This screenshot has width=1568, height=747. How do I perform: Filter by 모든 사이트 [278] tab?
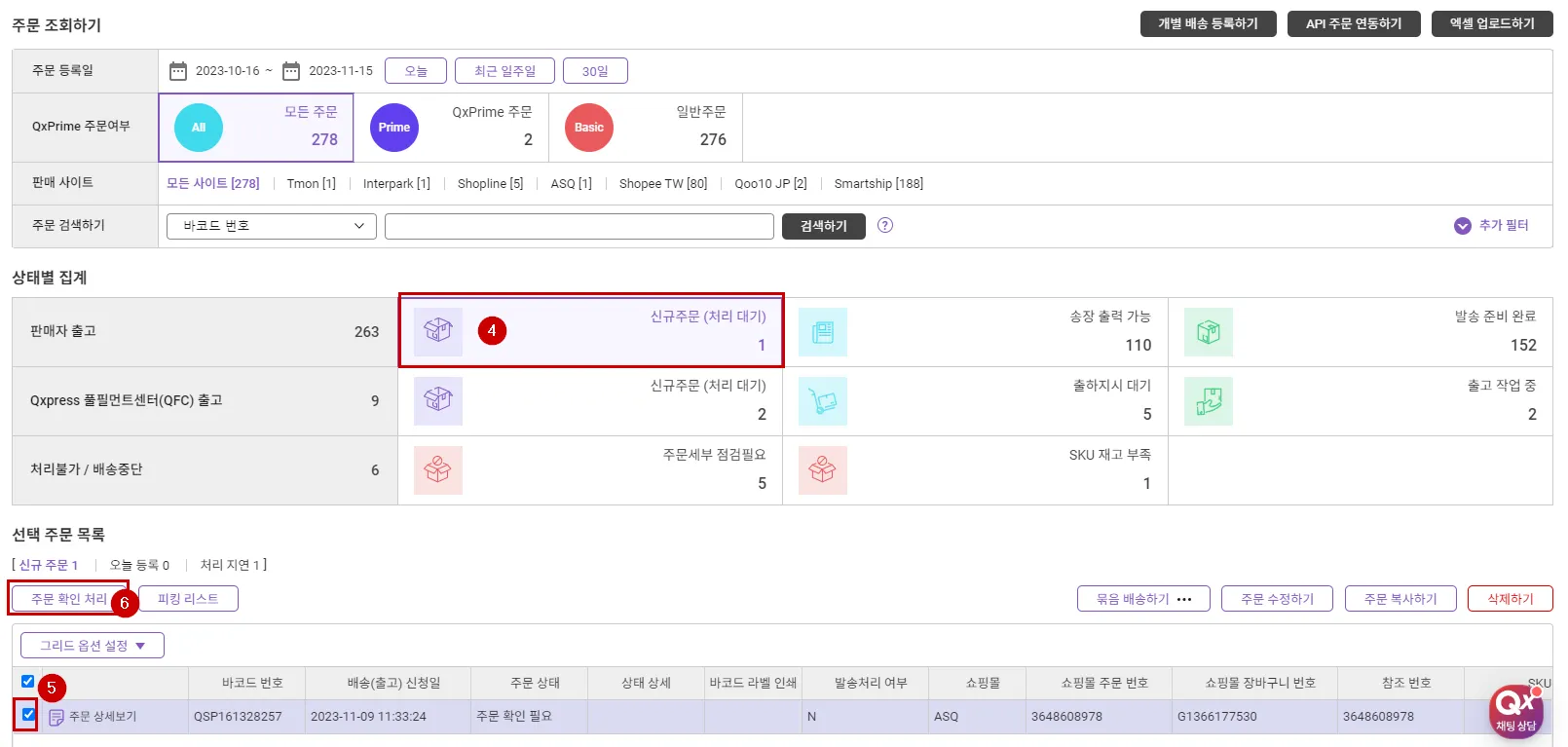pyautogui.click(x=213, y=183)
